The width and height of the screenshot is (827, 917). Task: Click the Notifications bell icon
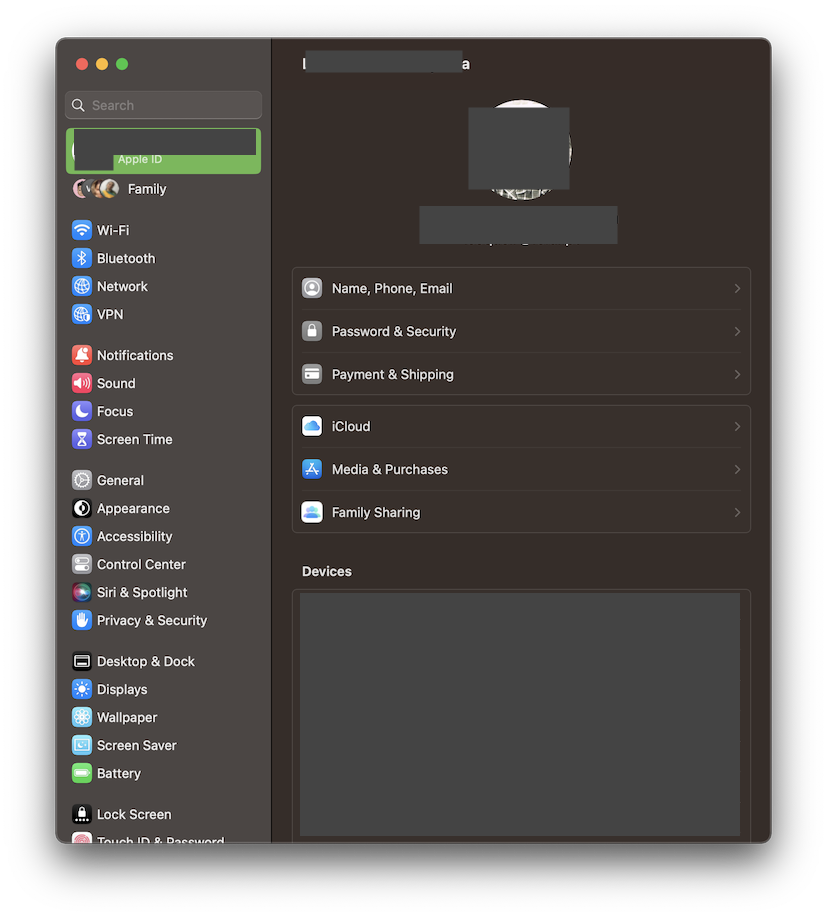click(82, 355)
